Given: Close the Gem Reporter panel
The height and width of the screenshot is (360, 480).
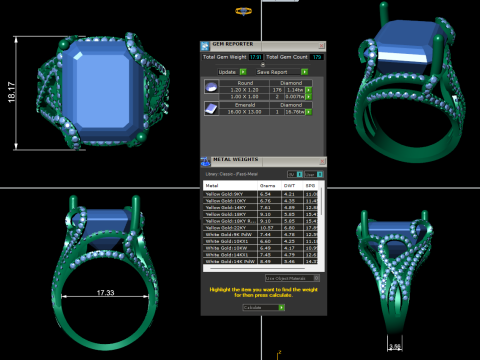Looking at the screenshot, I should coord(321,45).
